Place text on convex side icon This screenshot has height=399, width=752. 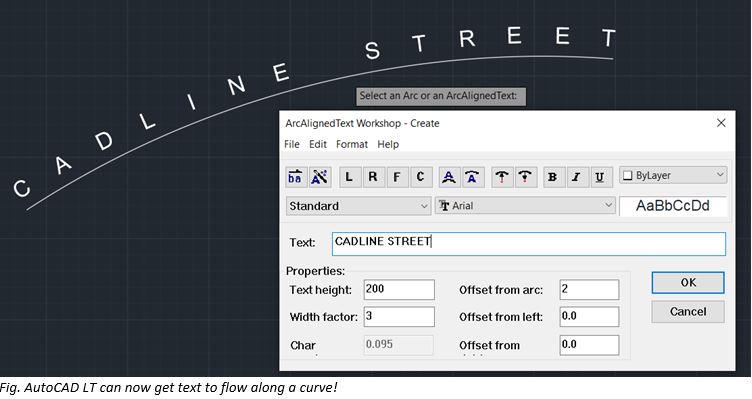pyautogui.click(x=449, y=177)
